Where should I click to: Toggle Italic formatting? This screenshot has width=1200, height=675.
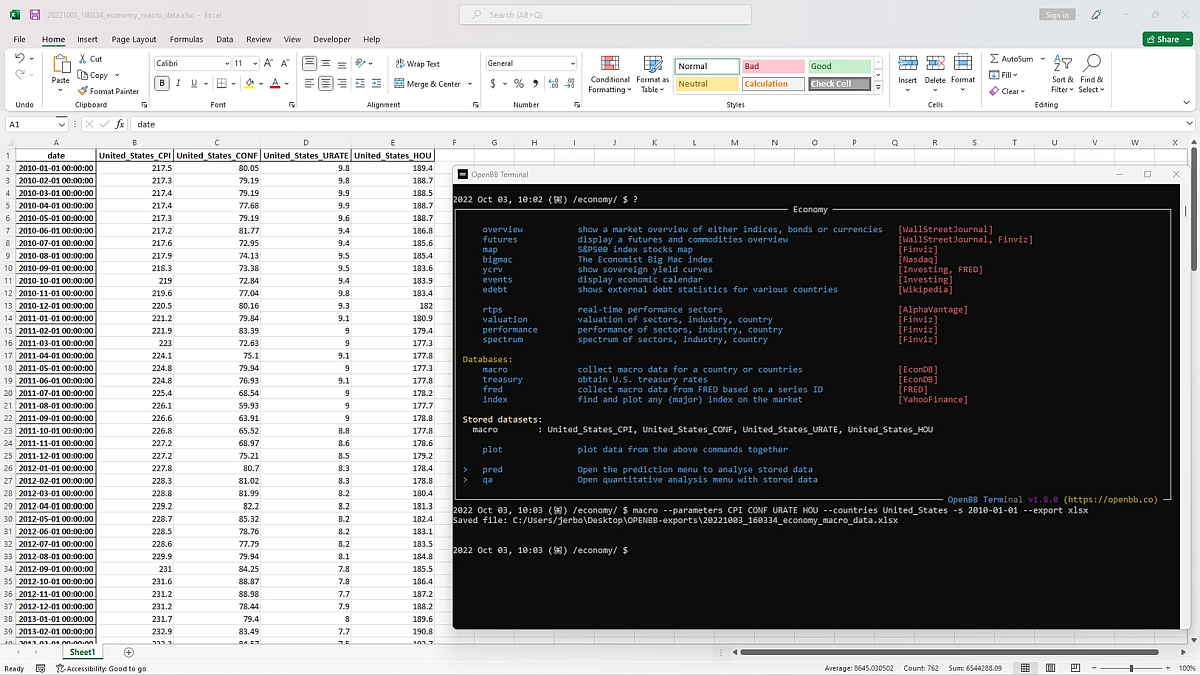pos(178,84)
